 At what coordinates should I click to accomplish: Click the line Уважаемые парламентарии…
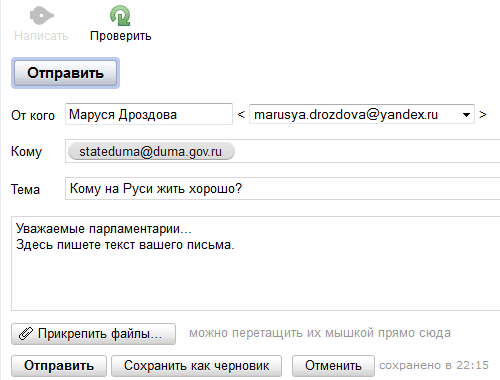pos(104,229)
